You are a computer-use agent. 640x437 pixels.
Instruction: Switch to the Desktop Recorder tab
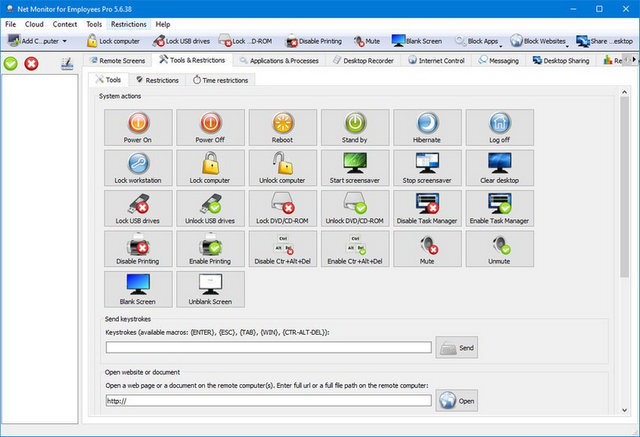click(355, 60)
